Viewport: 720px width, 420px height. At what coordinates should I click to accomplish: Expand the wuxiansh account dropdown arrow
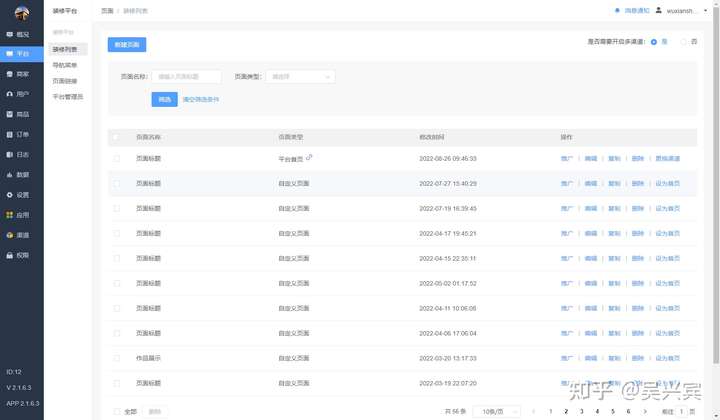705,11
